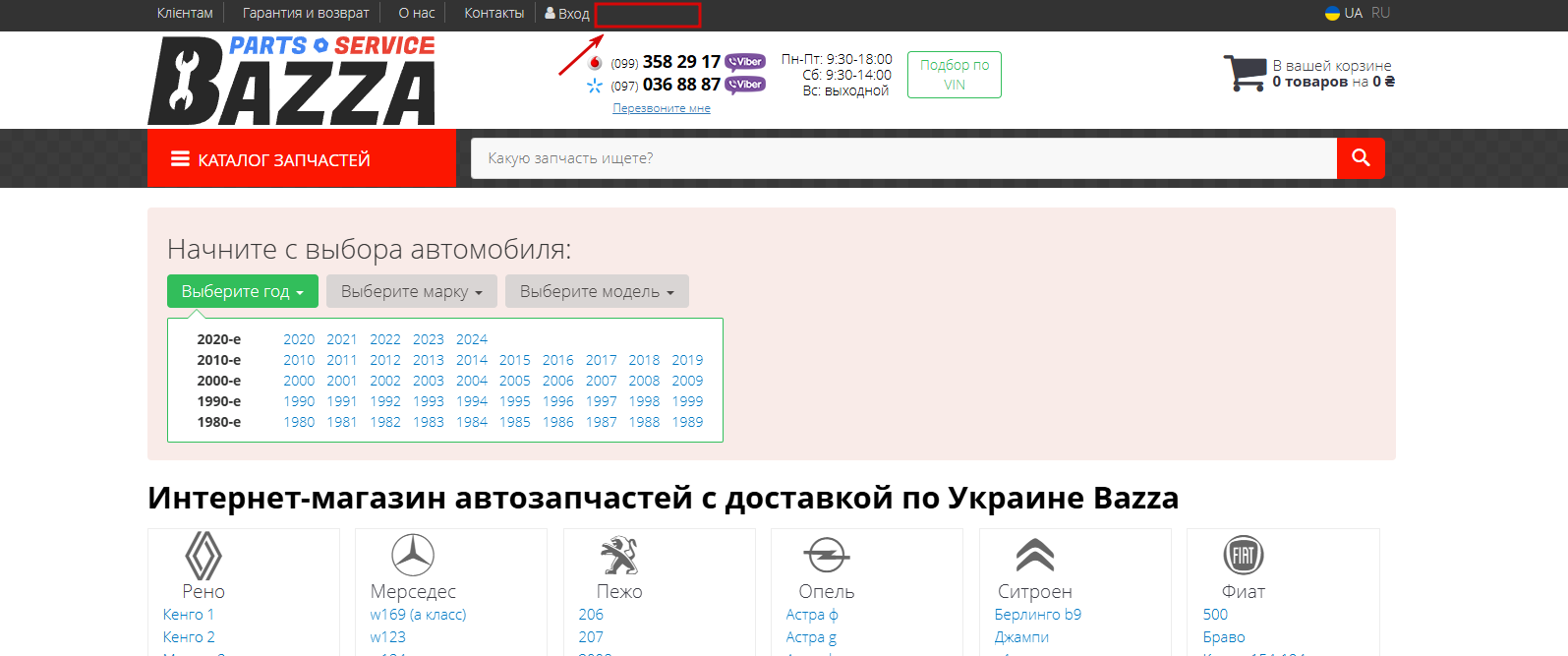Select year 1999

pyautogui.click(x=688, y=401)
